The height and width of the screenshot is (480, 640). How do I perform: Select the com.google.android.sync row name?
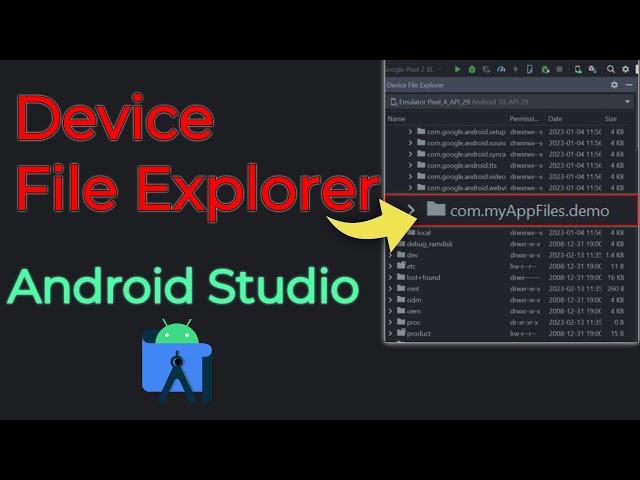[x=466, y=154]
